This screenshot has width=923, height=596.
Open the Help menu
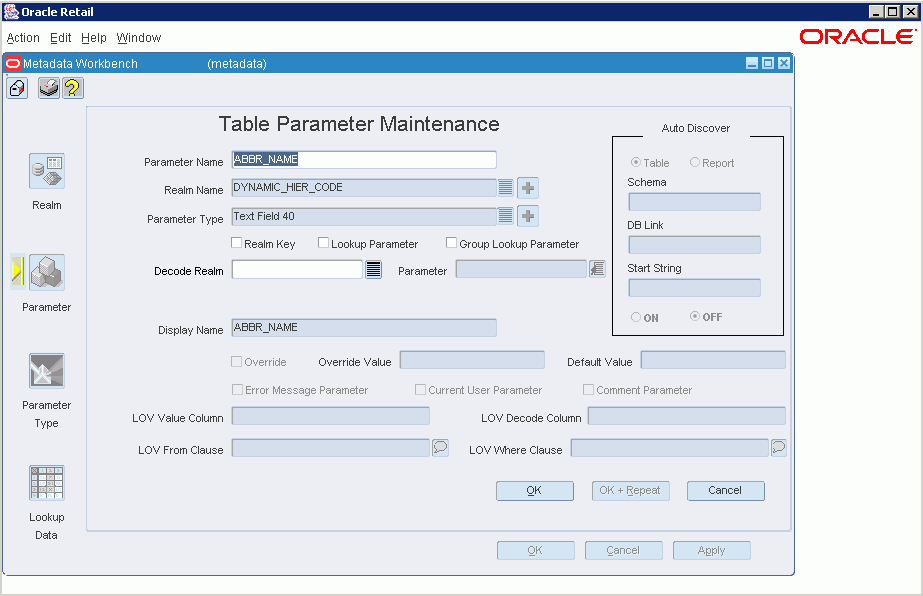94,38
